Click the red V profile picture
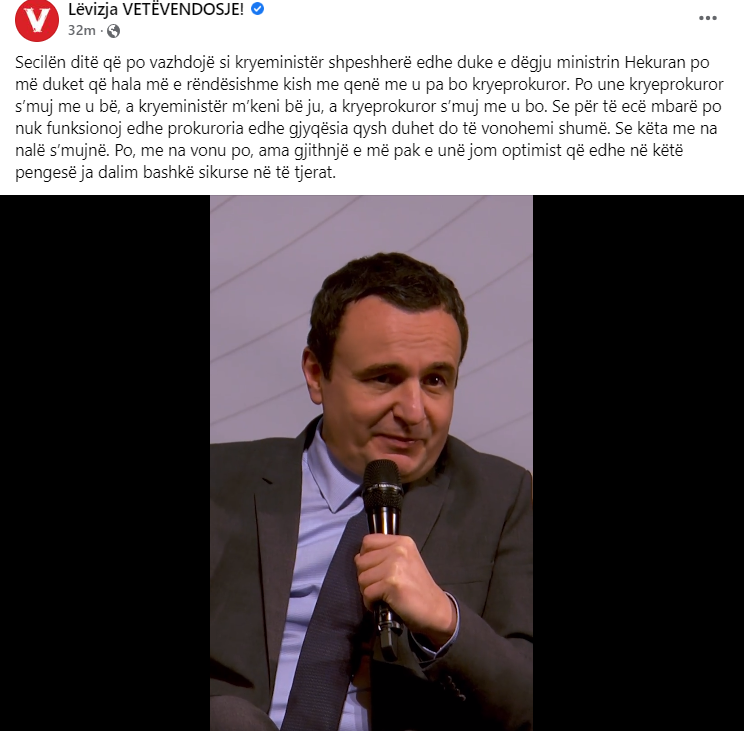 click(37, 20)
